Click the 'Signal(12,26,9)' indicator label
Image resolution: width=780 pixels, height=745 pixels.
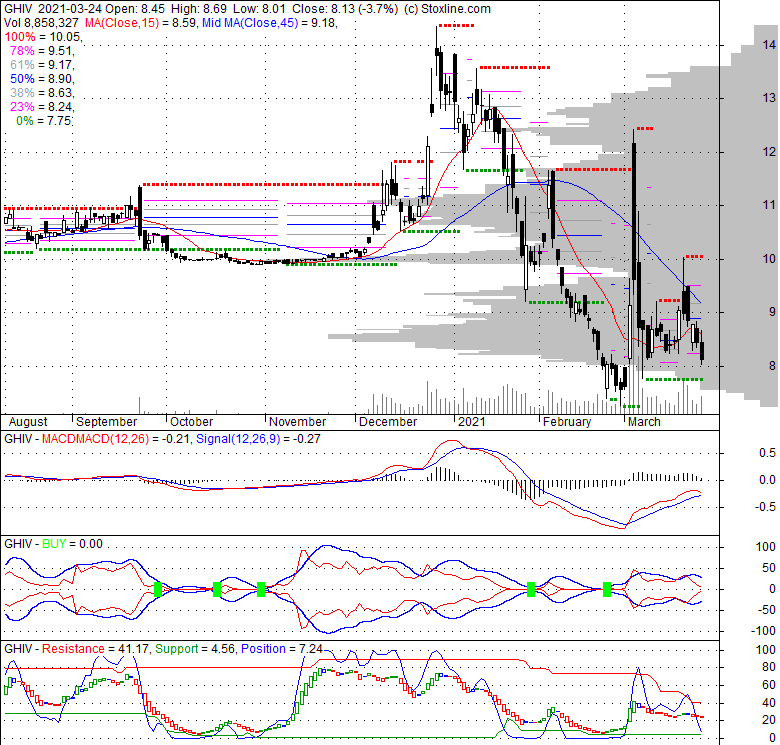coord(238,439)
